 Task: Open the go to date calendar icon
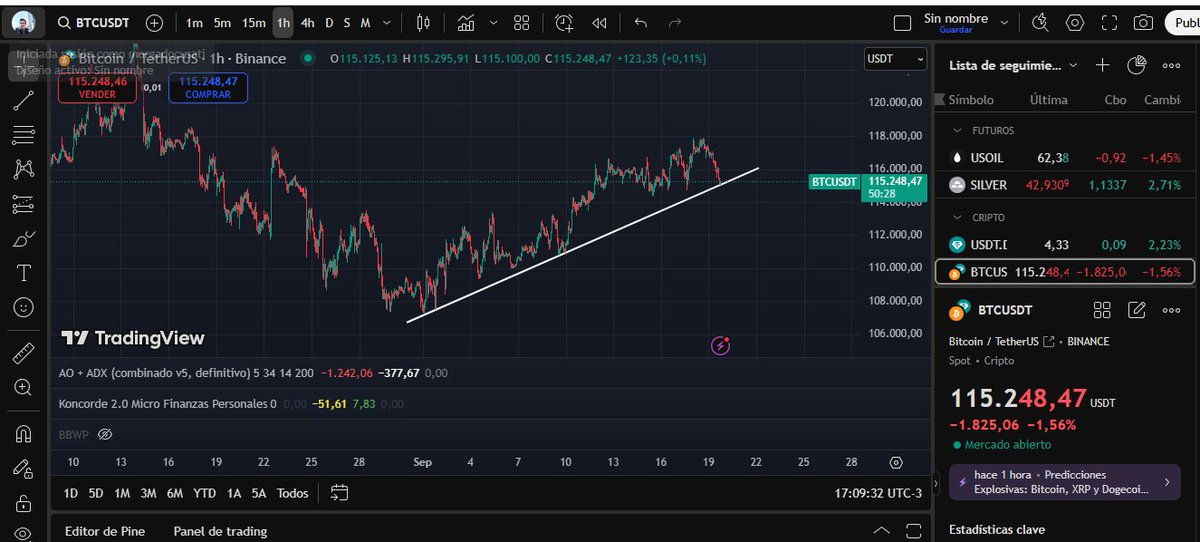tap(340, 493)
